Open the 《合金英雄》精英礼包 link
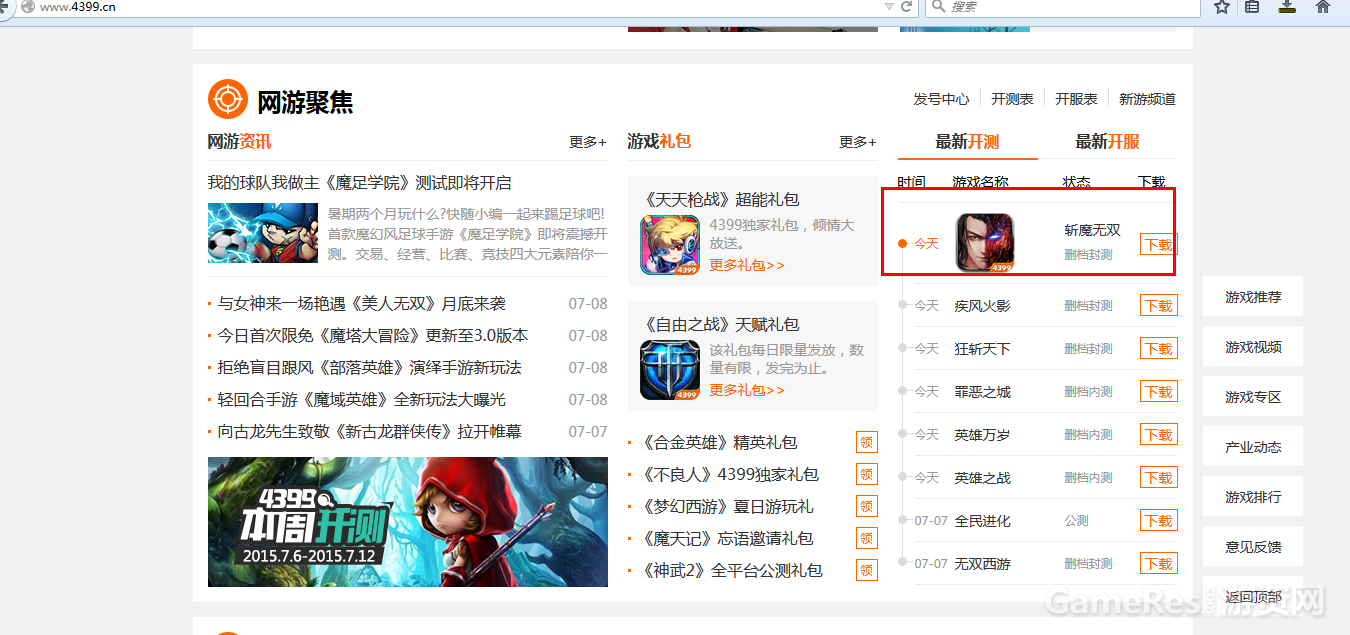Image resolution: width=1350 pixels, height=635 pixels. (x=717, y=443)
